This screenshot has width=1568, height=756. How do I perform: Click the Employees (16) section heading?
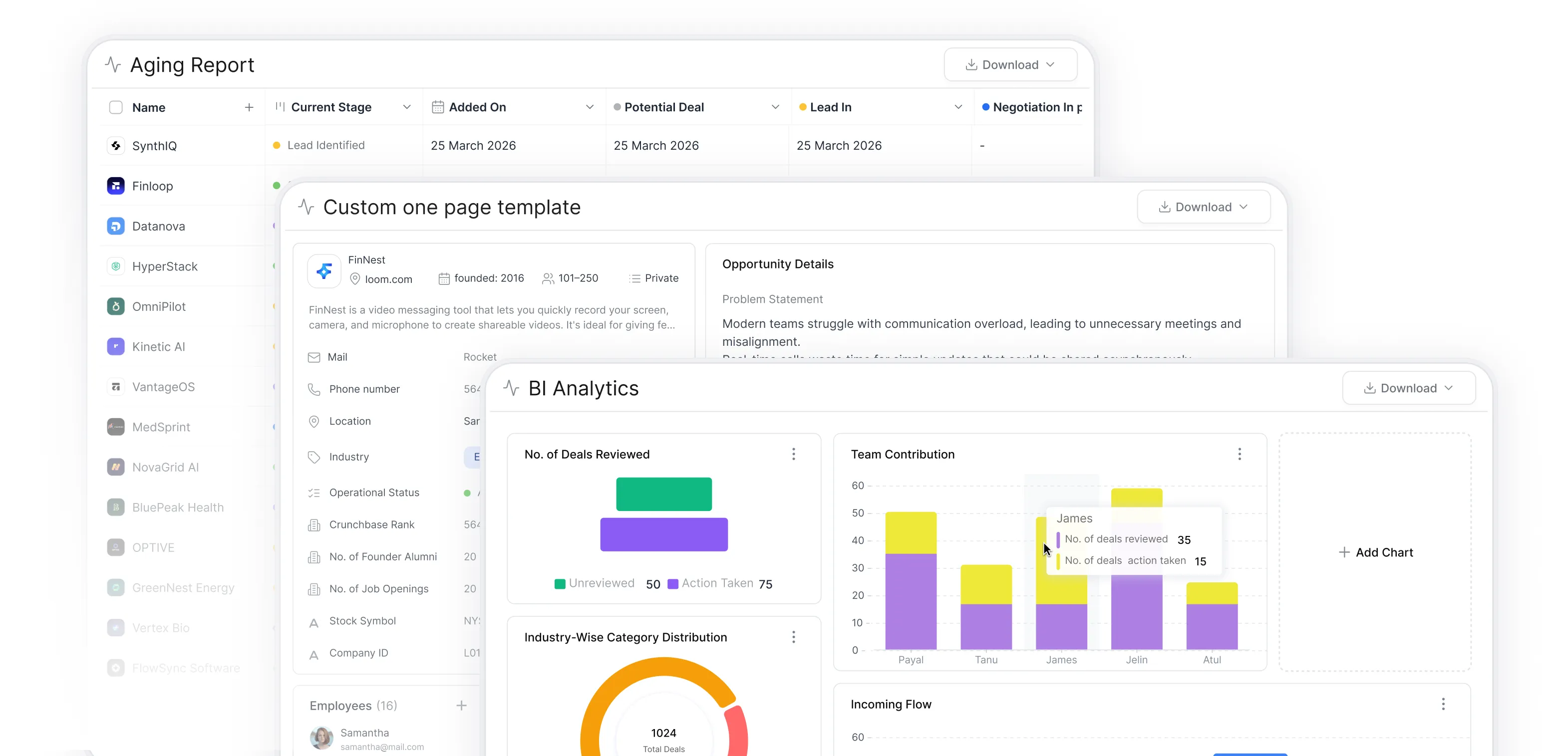(353, 706)
